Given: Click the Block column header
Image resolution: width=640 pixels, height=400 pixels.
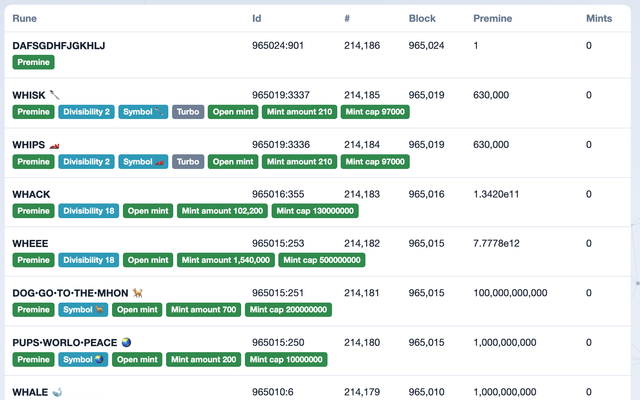Looking at the screenshot, I should click(x=422, y=18).
